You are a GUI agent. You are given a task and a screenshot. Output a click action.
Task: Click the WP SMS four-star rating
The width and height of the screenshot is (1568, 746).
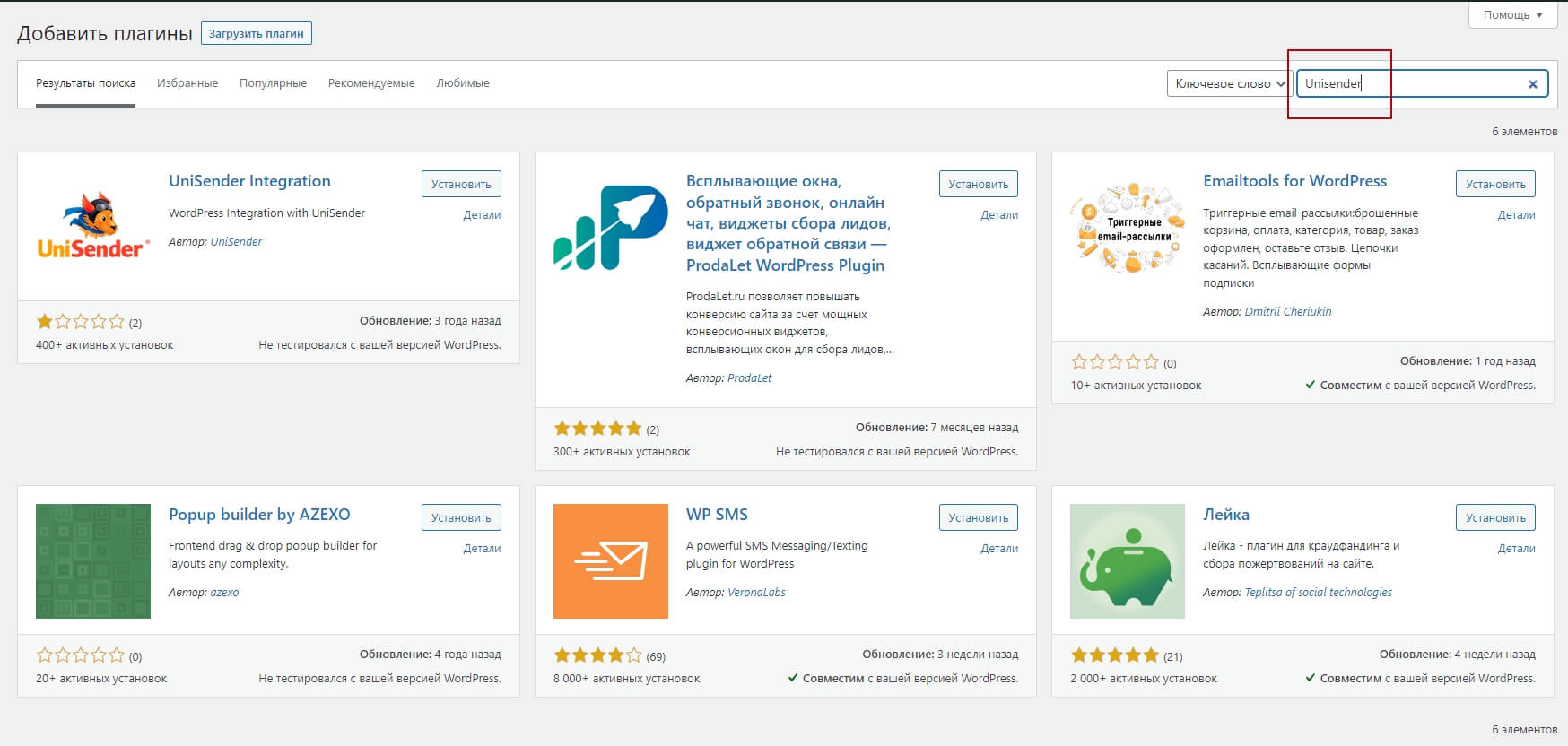[598, 655]
